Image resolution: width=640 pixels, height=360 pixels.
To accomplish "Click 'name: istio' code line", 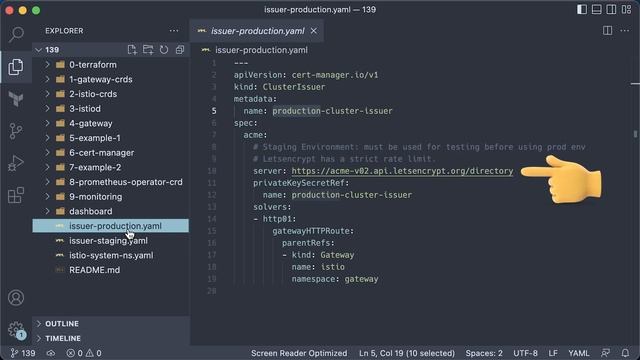I will tap(318, 267).
